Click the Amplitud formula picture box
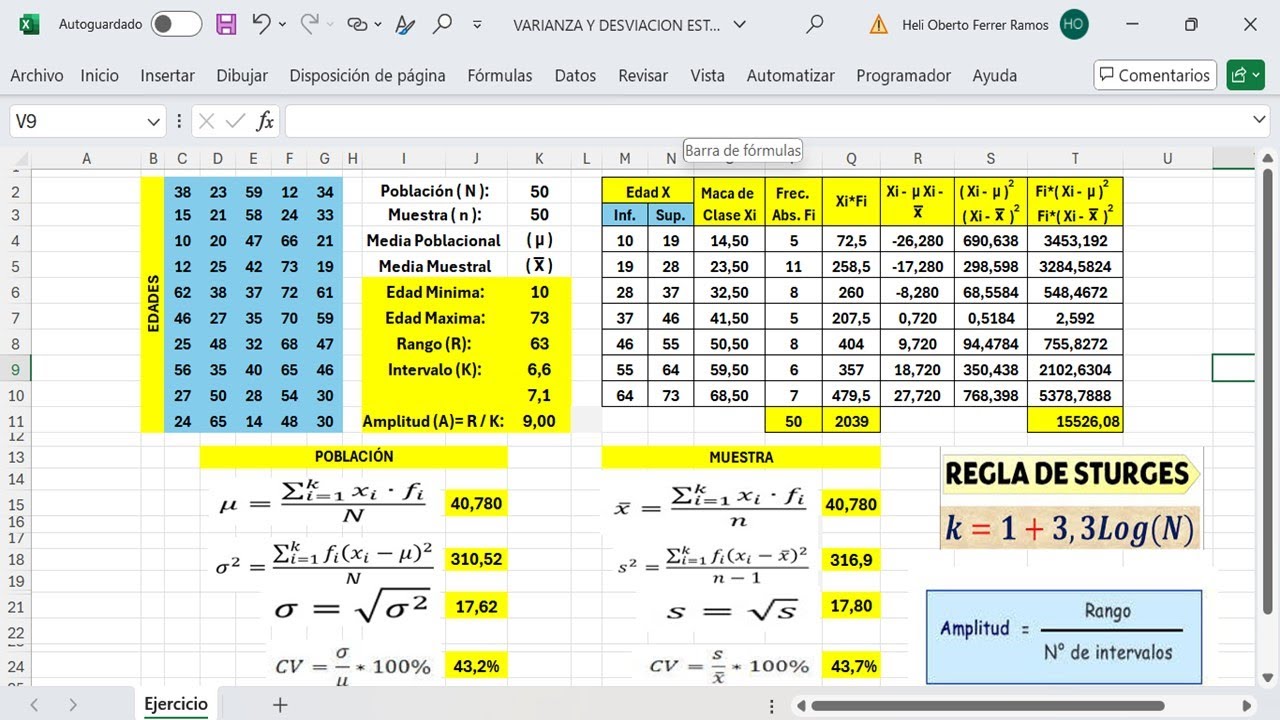Viewport: 1280px width, 720px height. 1064,637
